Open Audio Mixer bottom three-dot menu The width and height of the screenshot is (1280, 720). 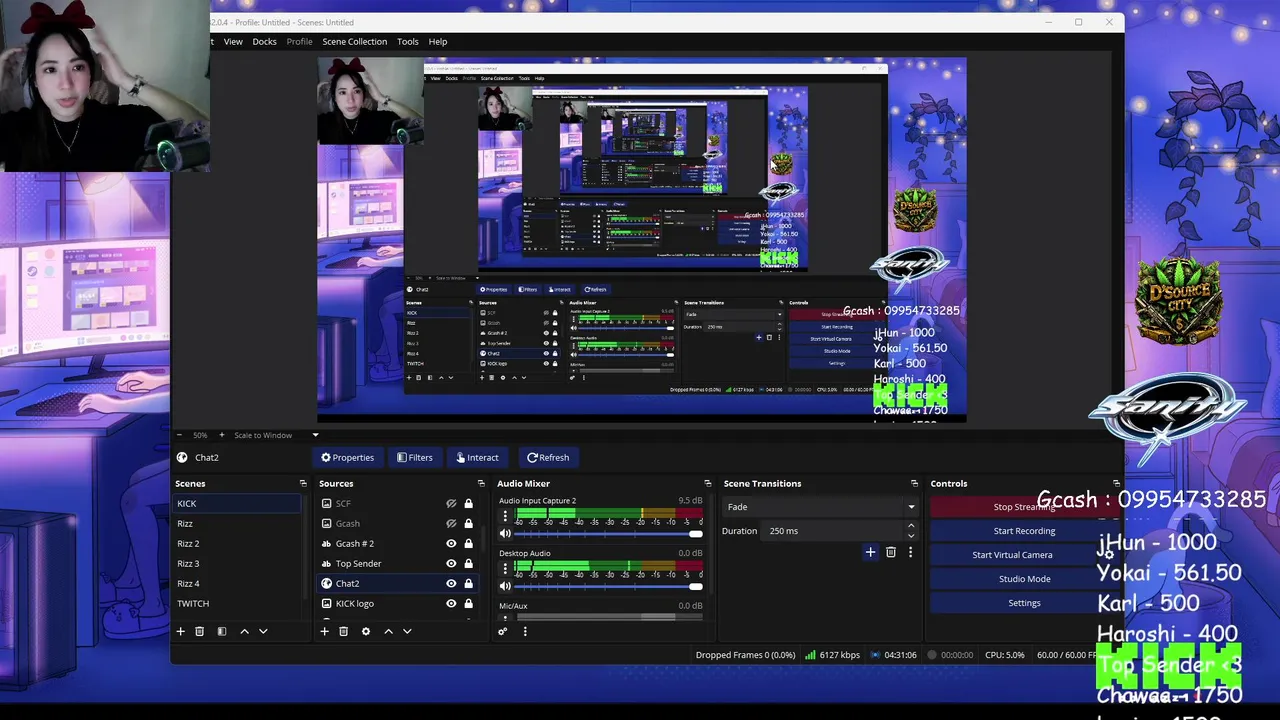tap(525, 631)
